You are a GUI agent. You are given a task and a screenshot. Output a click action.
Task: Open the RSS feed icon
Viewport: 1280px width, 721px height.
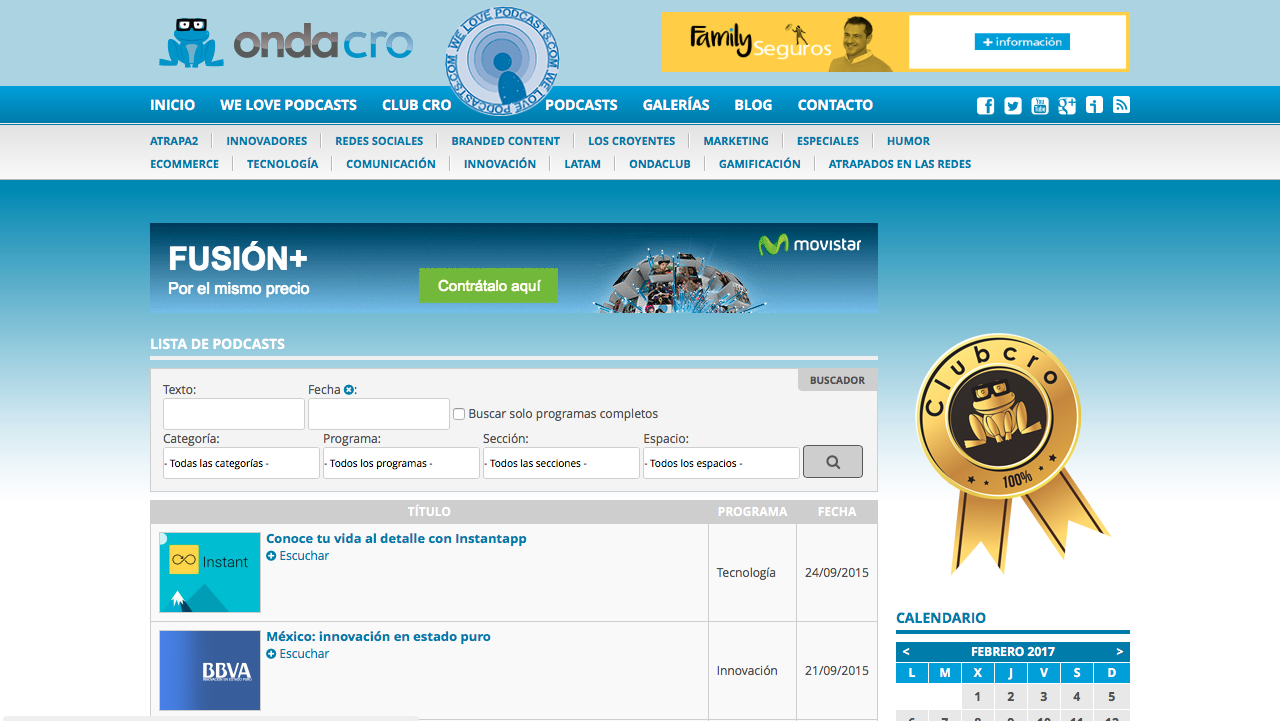click(1121, 105)
